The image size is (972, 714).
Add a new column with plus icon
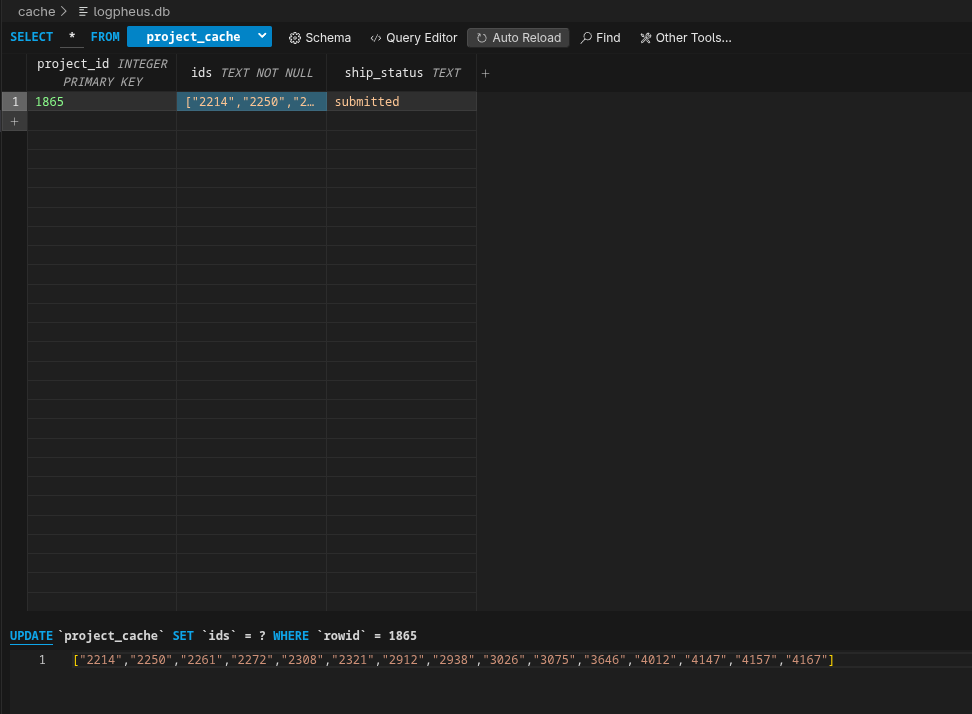(x=486, y=73)
